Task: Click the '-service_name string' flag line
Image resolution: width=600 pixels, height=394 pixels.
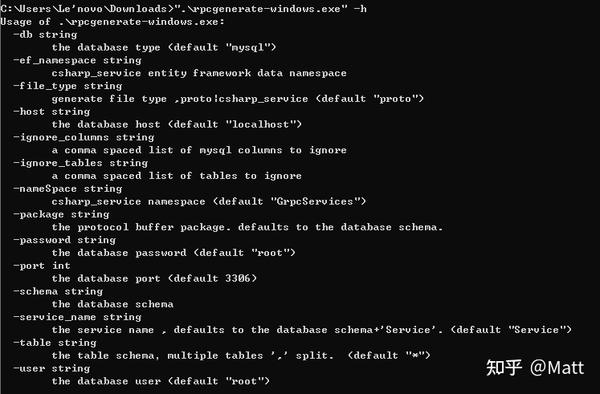Action: [x=77, y=317]
